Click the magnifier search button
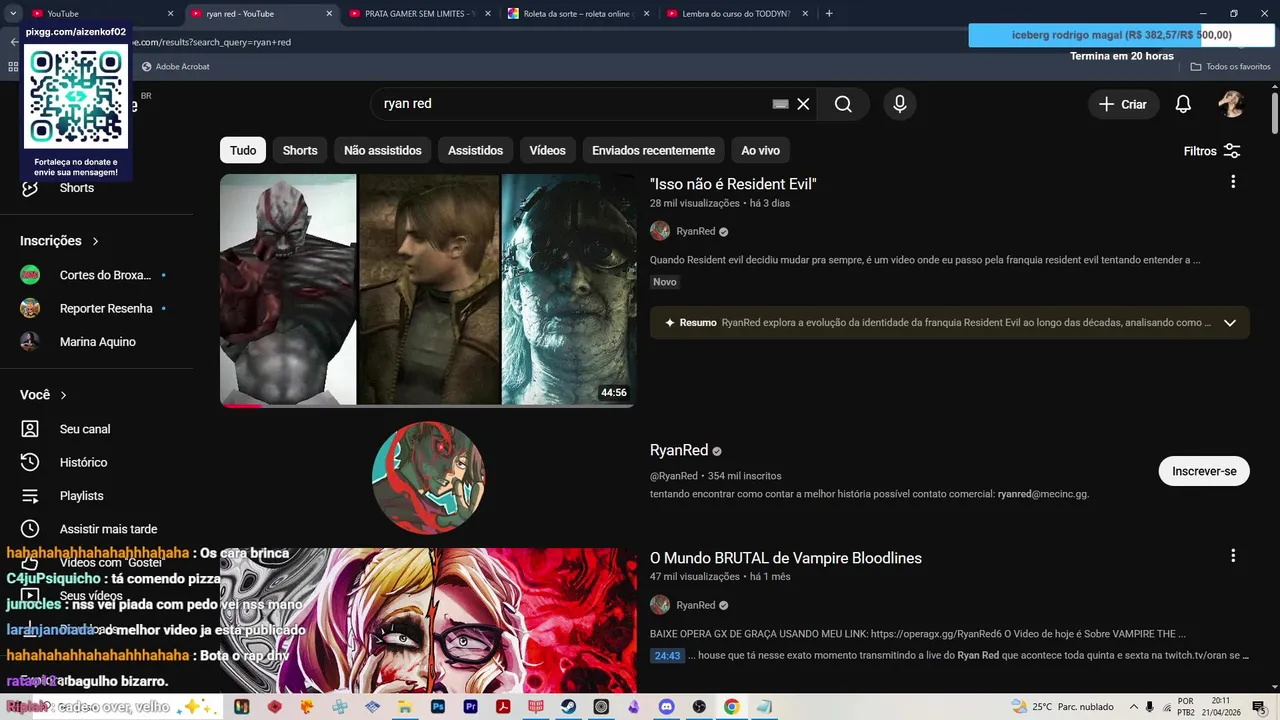This screenshot has width=1280, height=720. click(x=843, y=104)
